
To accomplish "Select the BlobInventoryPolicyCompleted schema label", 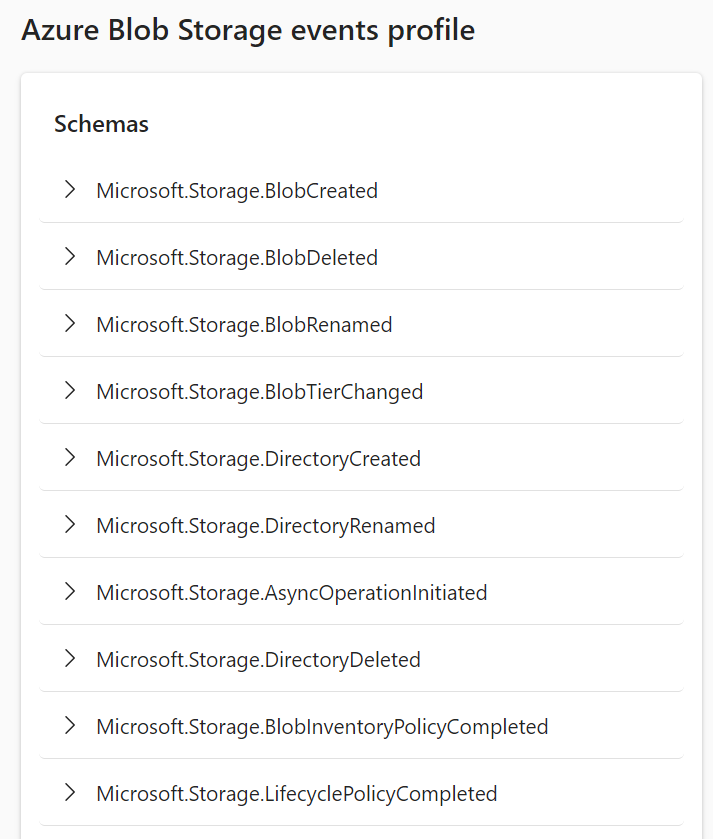I will 321,726.
